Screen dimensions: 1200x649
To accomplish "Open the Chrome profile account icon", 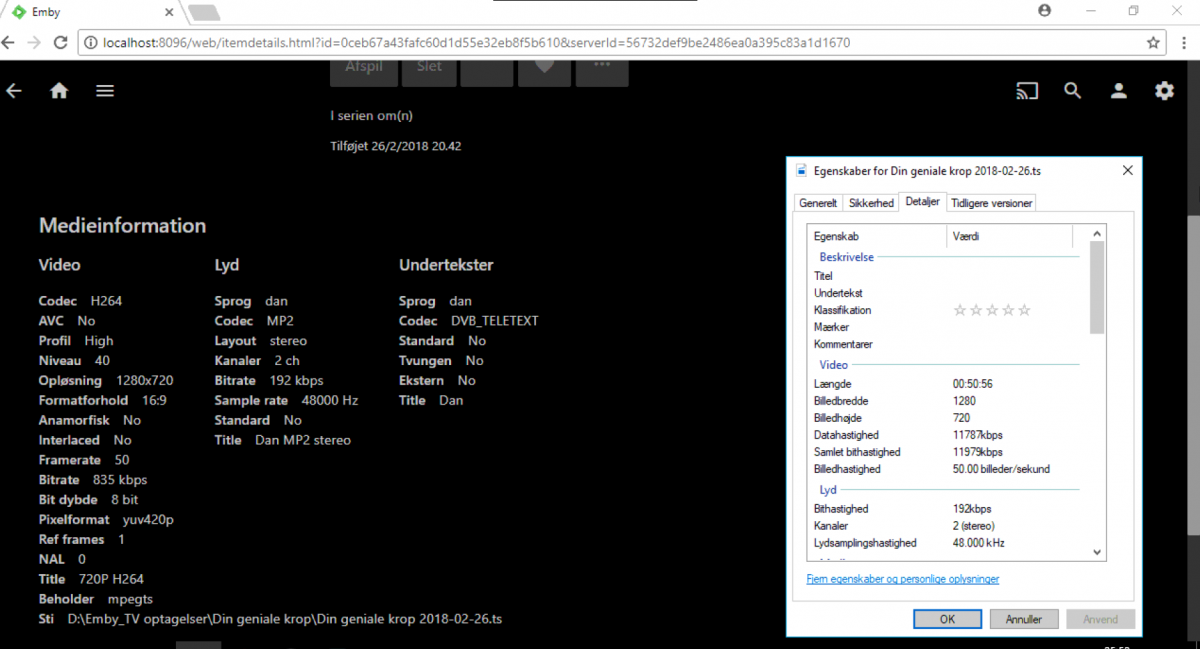I will [1045, 10].
